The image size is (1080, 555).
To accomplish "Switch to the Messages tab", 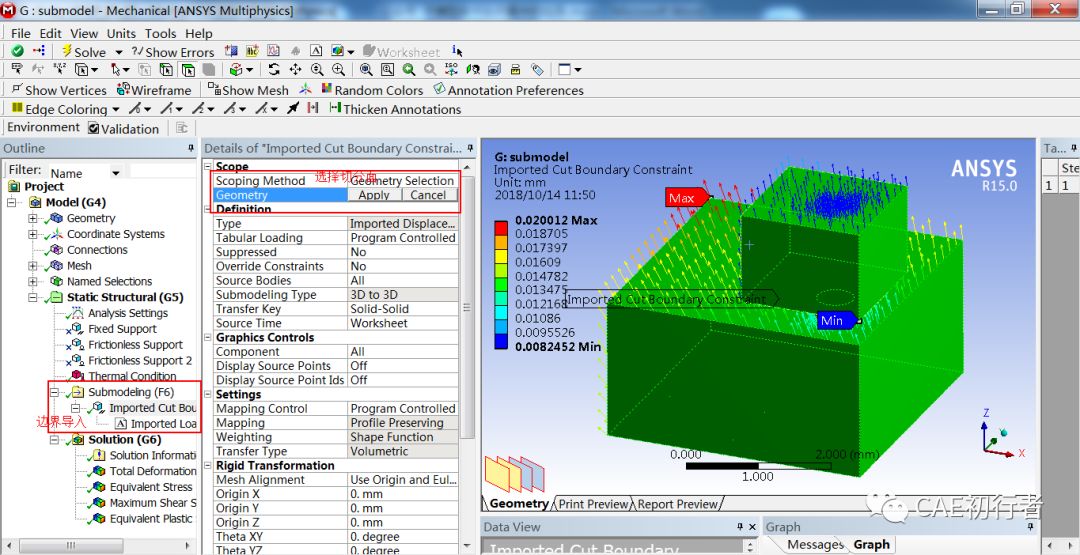I will [815, 545].
